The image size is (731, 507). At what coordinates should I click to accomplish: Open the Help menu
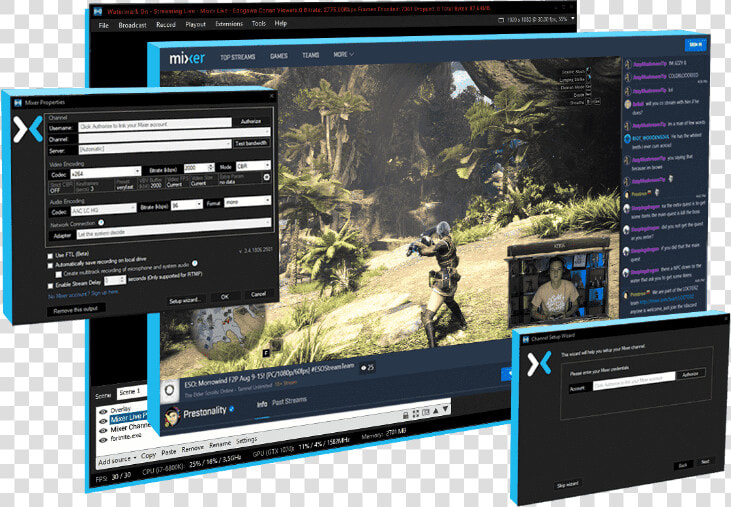281,23
